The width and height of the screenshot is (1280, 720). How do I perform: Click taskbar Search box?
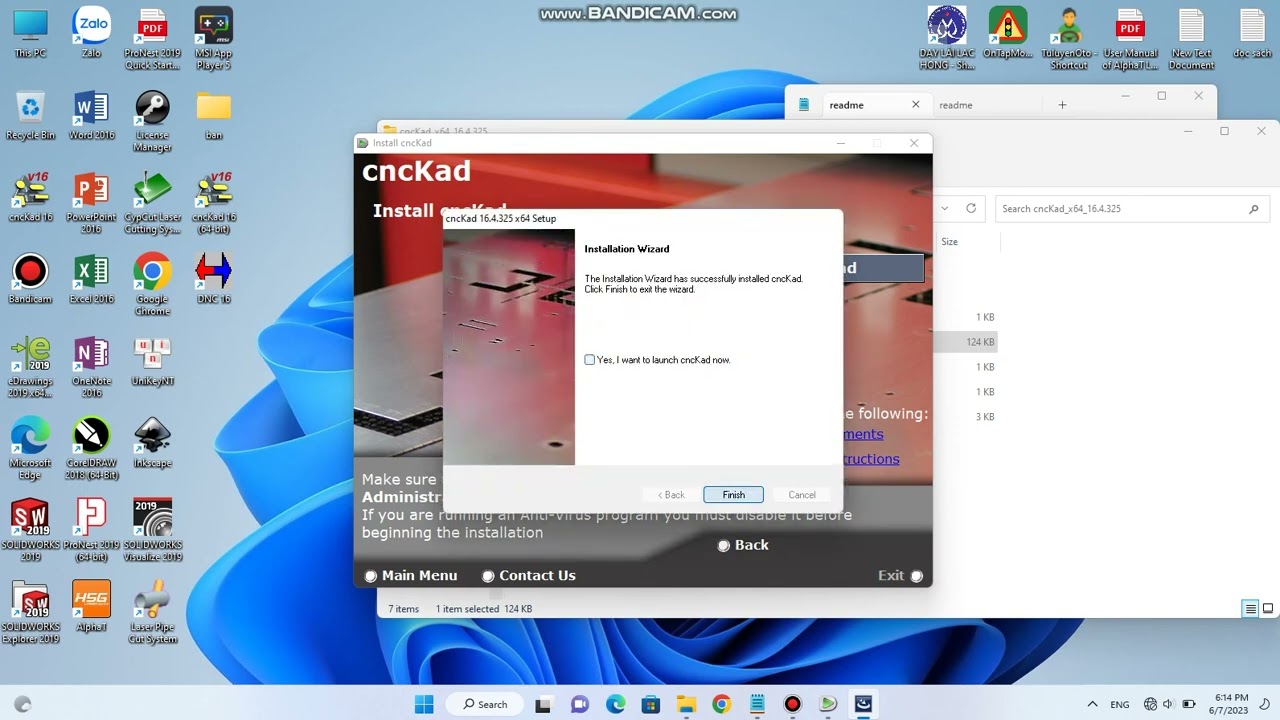(x=486, y=704)
